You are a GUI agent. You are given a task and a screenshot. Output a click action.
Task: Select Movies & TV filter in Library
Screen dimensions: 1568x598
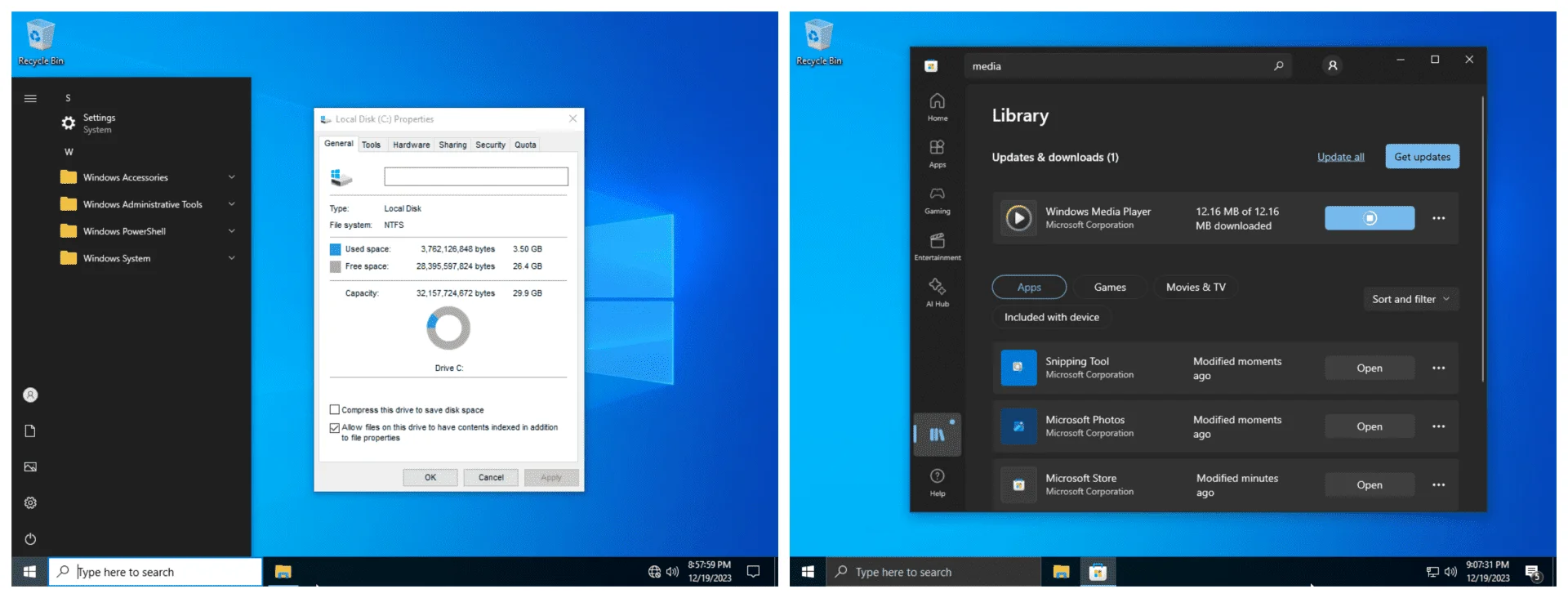(1196, 287)
